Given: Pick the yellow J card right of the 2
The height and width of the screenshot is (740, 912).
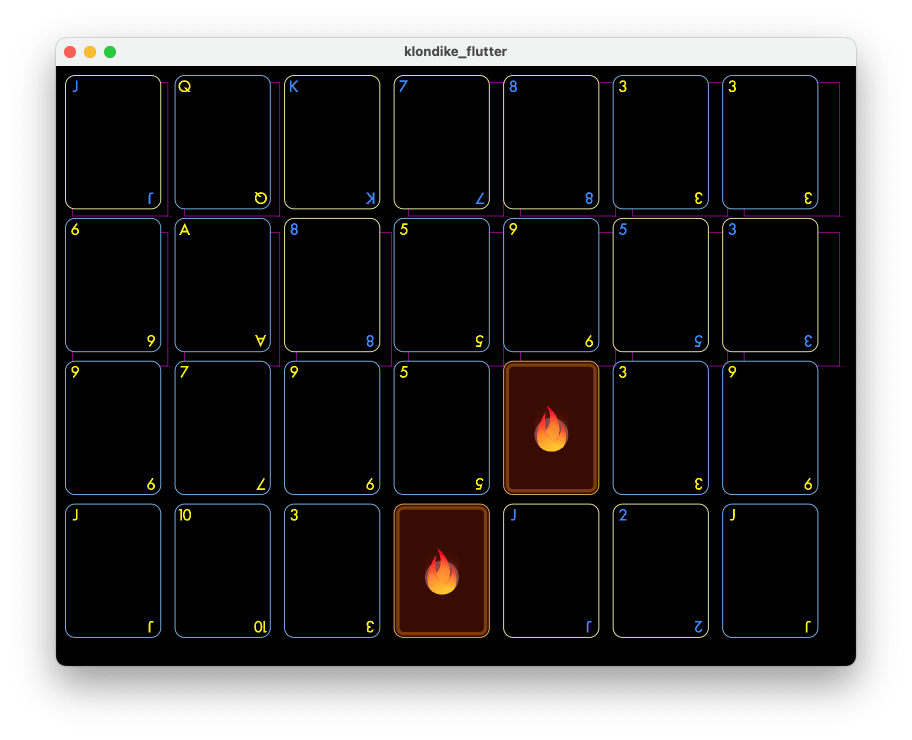Looking at the screenshot, I should pos(770,571).
